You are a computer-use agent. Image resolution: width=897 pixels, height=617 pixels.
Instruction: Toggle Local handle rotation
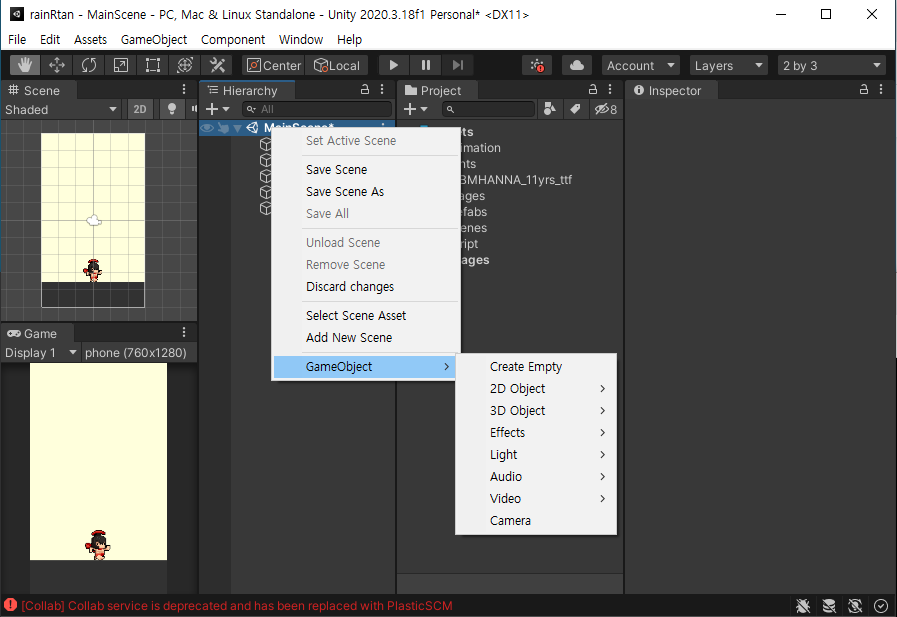pyautogui.click(x=337, y=65)
